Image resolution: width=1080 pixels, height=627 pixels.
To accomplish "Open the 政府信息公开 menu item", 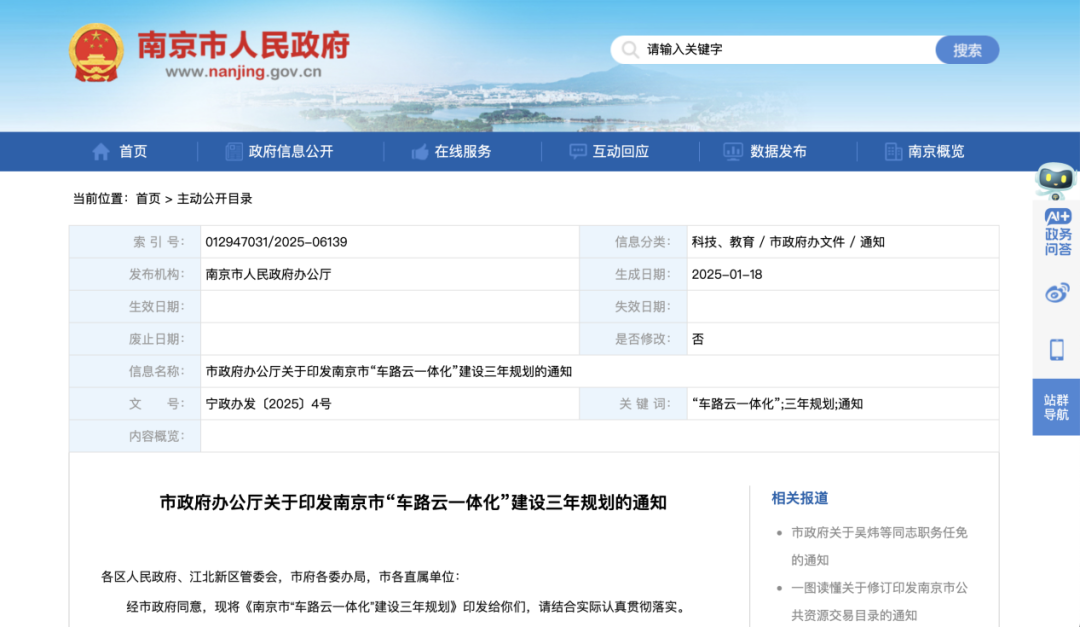I will pos(290,152).
